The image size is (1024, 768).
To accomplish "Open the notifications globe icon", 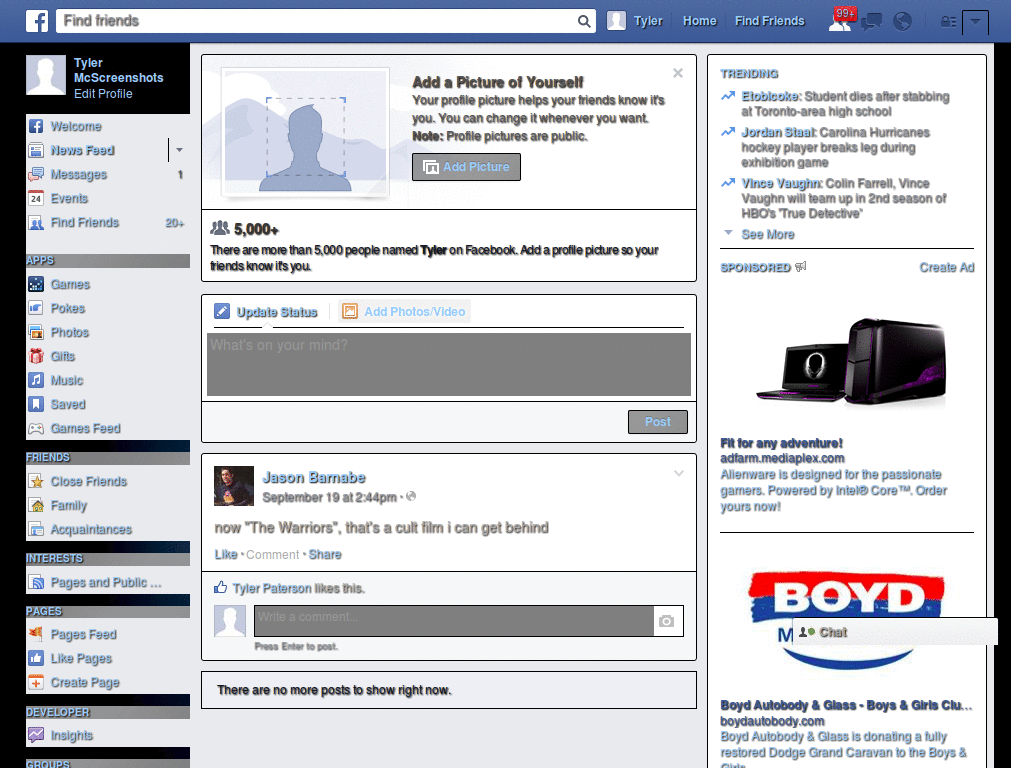I will click(x=903, y=22).
